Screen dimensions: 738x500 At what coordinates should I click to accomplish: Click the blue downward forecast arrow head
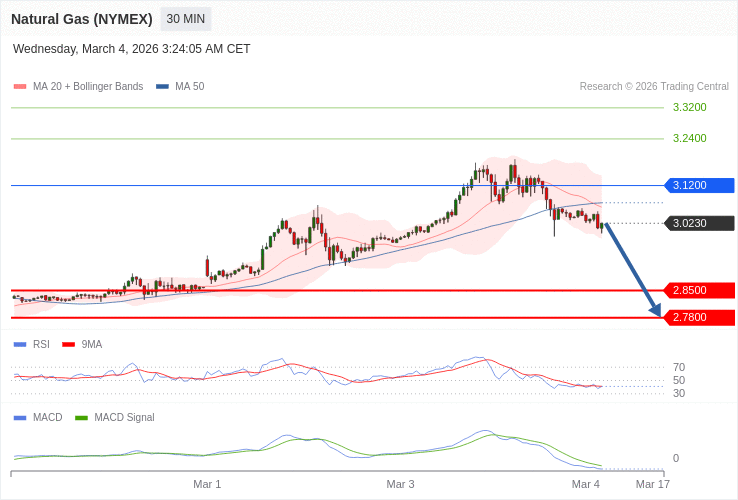(656, 310)
